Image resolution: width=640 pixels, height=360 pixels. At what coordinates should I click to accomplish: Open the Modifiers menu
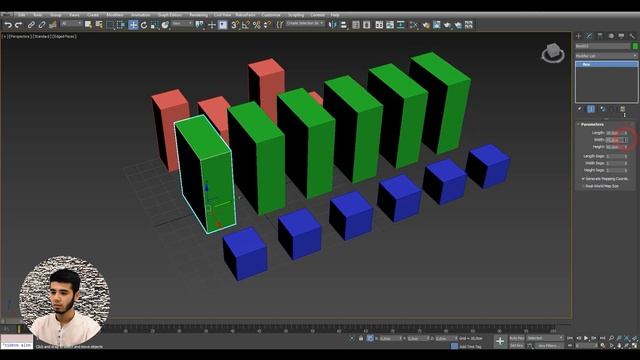coord(115,15)
